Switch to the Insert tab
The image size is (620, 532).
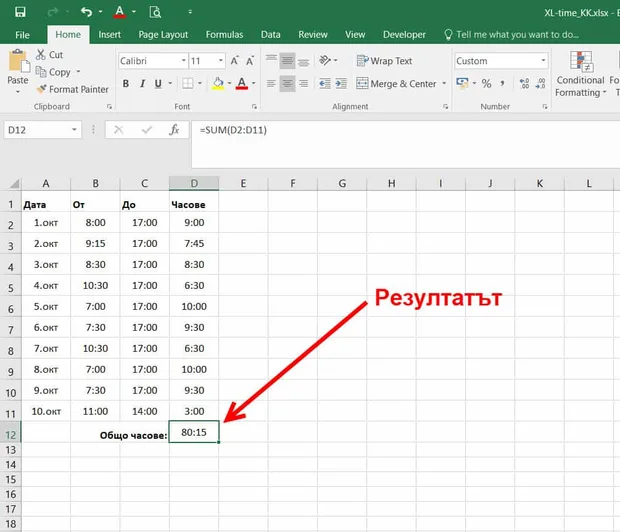[110, 35]
